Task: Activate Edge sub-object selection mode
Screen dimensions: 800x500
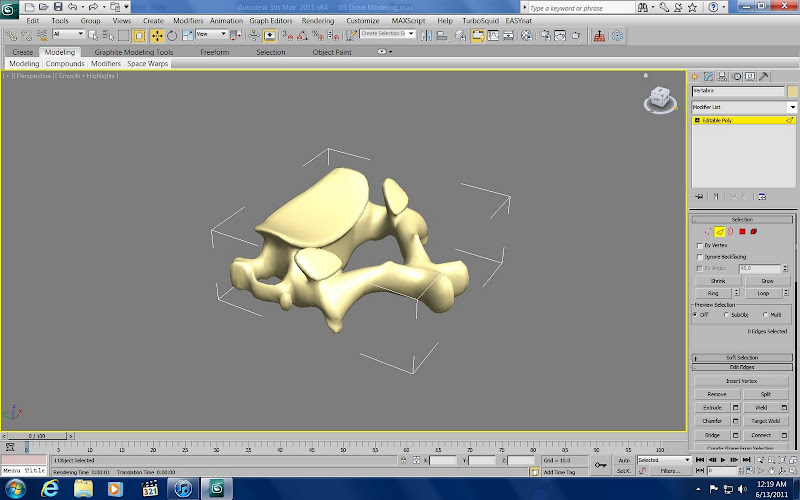Action: [719, 232]
